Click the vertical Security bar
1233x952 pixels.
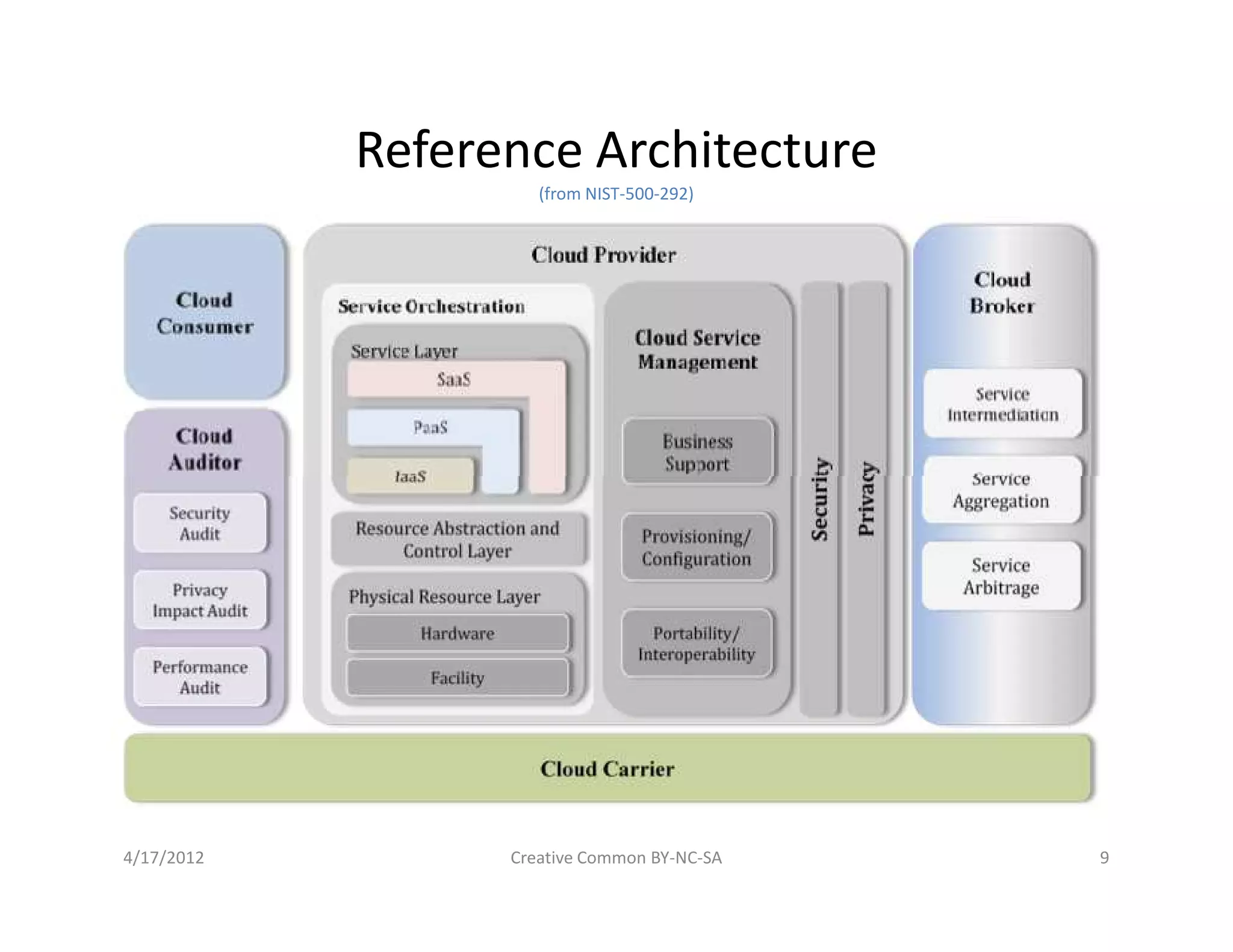click(819, 499)
